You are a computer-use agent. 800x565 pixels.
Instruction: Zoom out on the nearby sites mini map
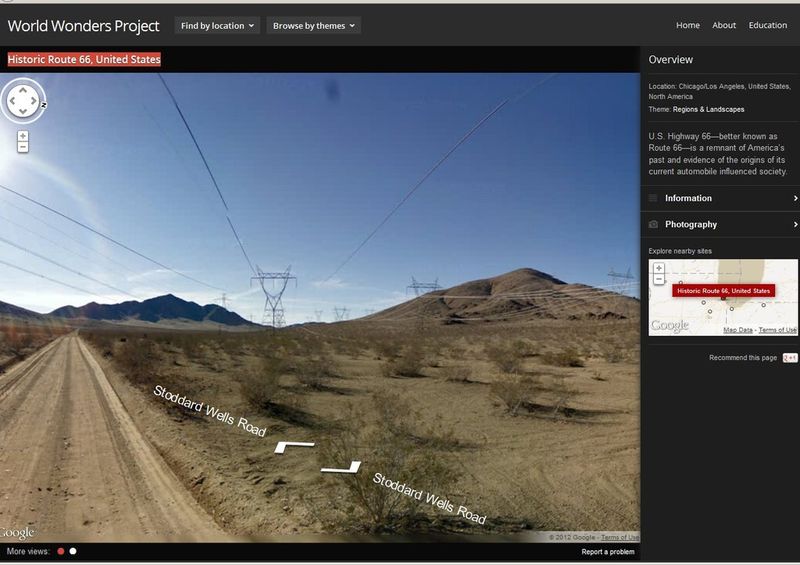(x=659, y=279)
